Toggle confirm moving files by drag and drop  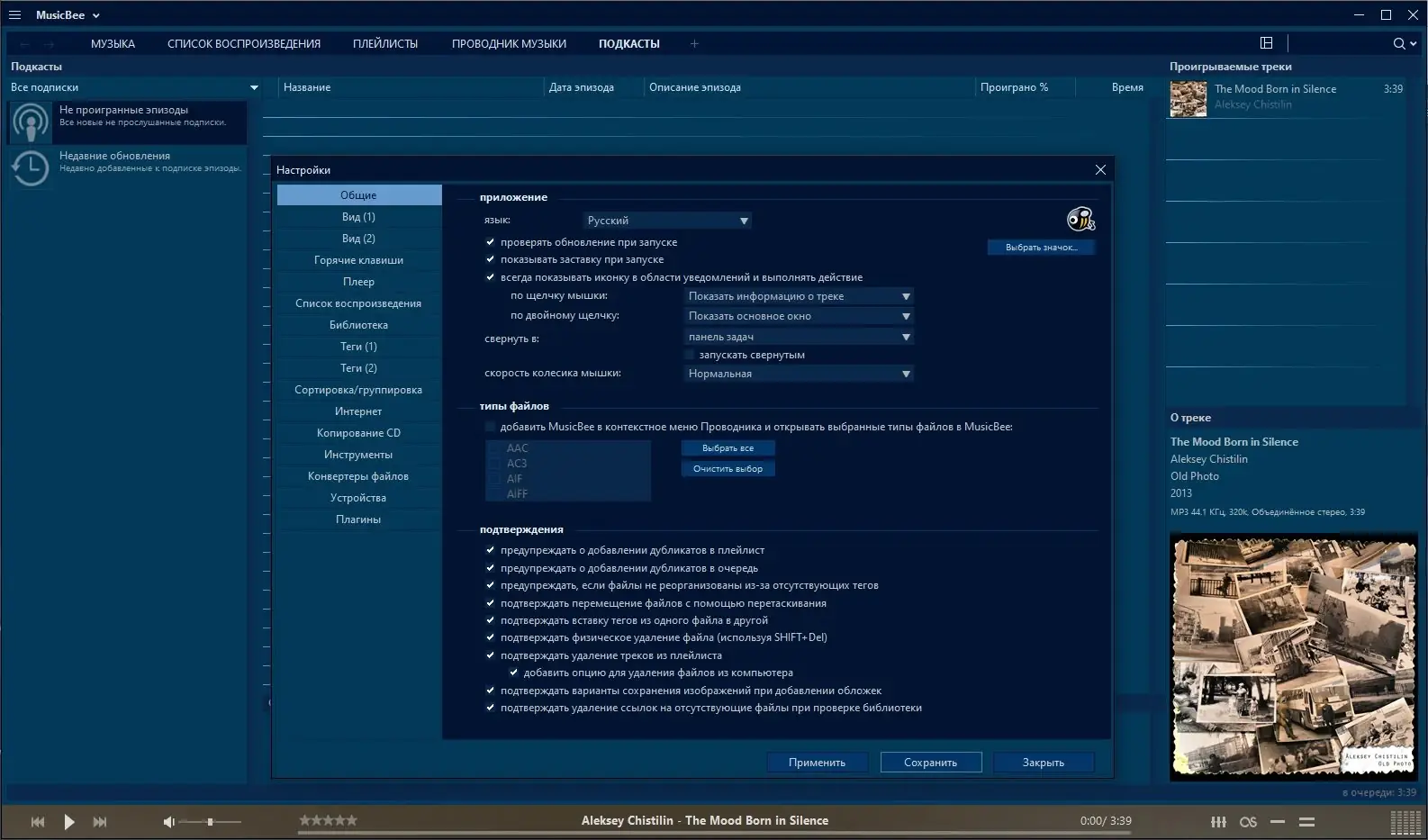491,603
